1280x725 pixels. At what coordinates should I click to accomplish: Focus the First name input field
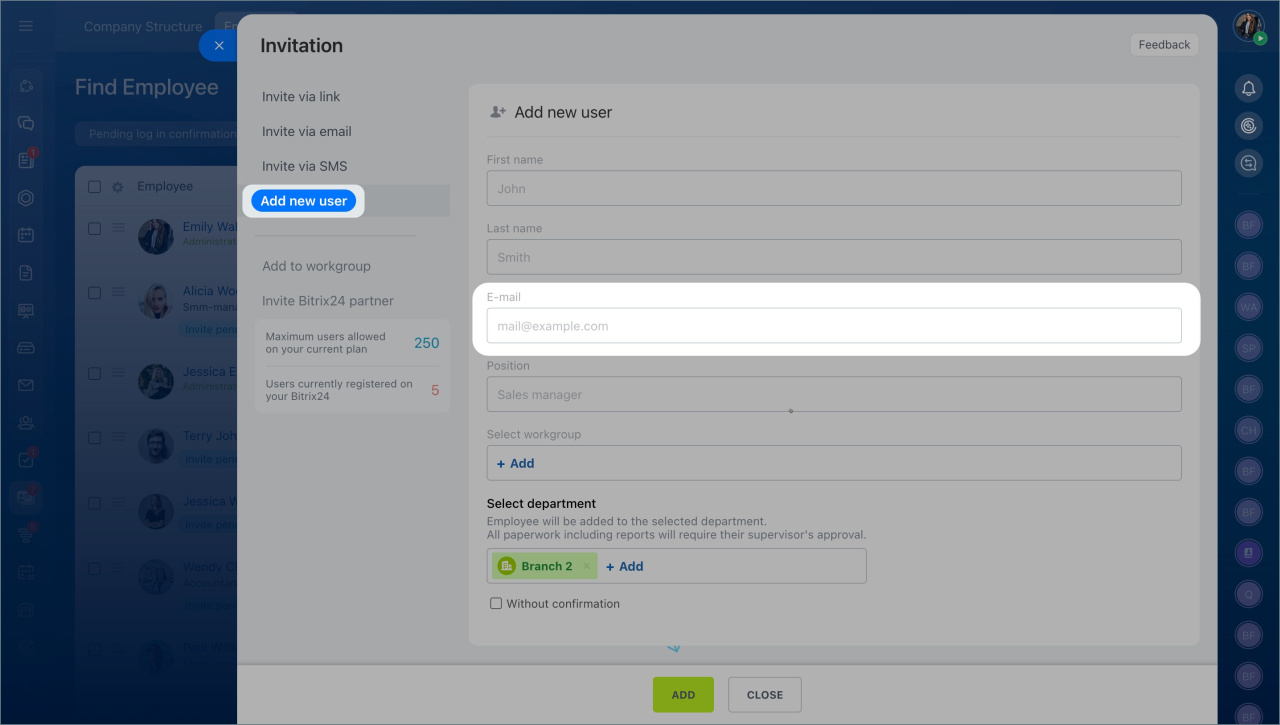[x=834, y=188]
